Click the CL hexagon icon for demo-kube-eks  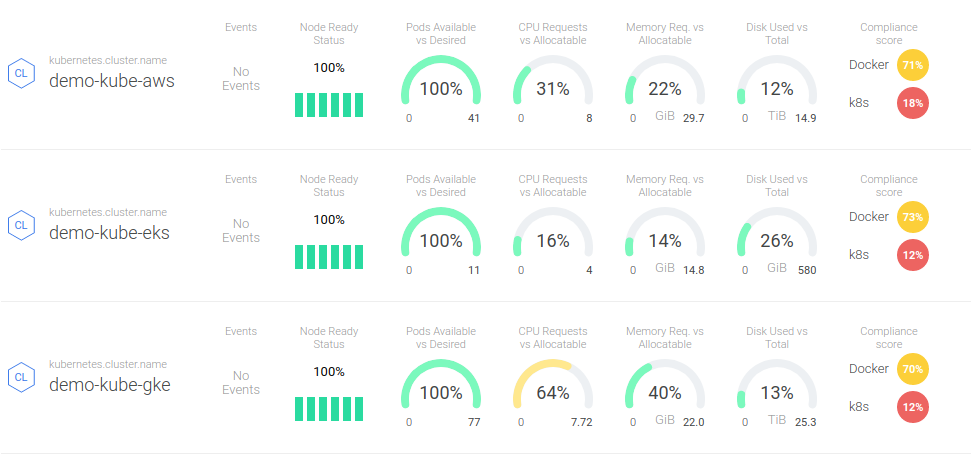click(x=19, y=225)
